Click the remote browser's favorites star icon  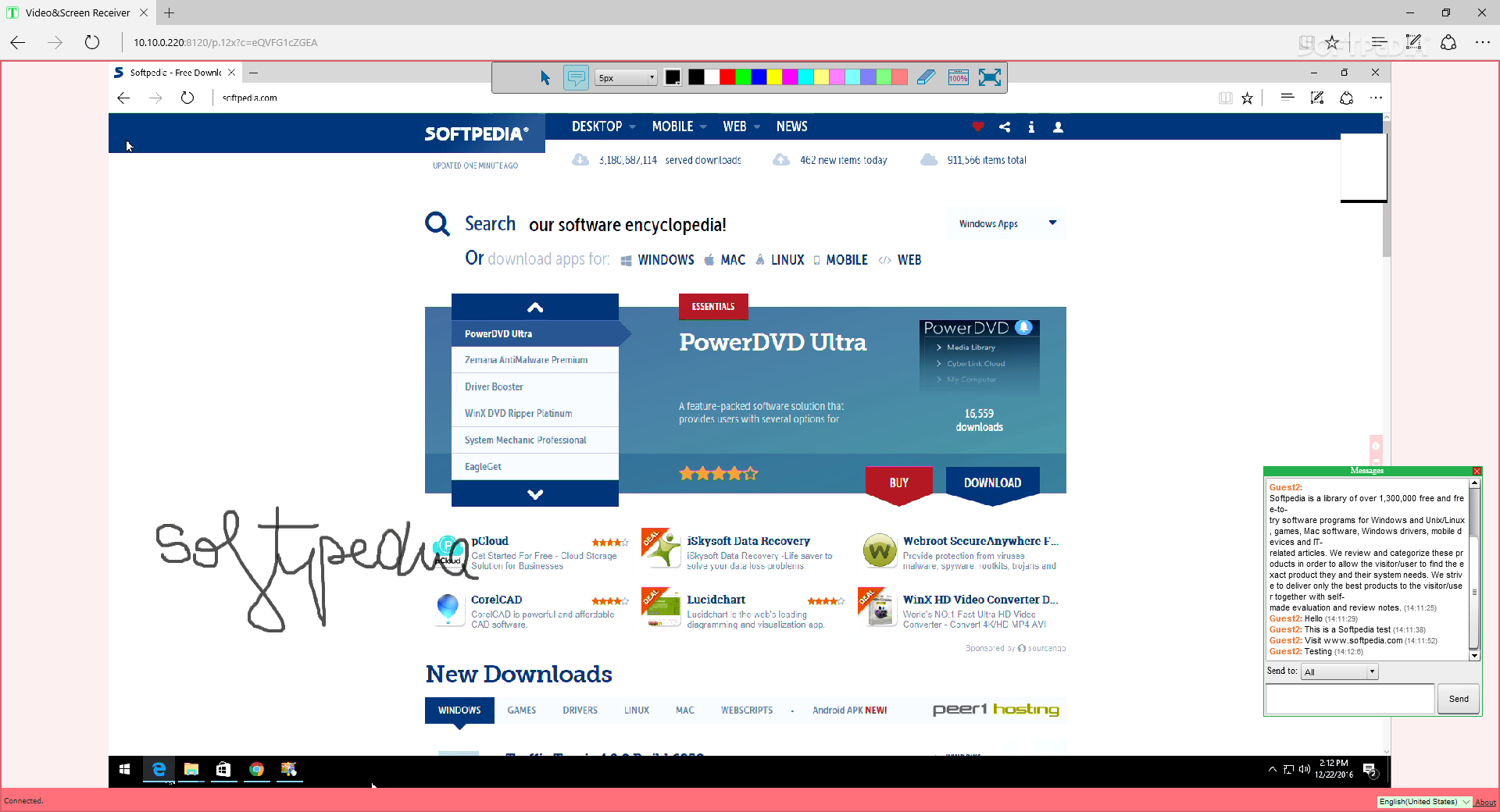pos(1248,98)
